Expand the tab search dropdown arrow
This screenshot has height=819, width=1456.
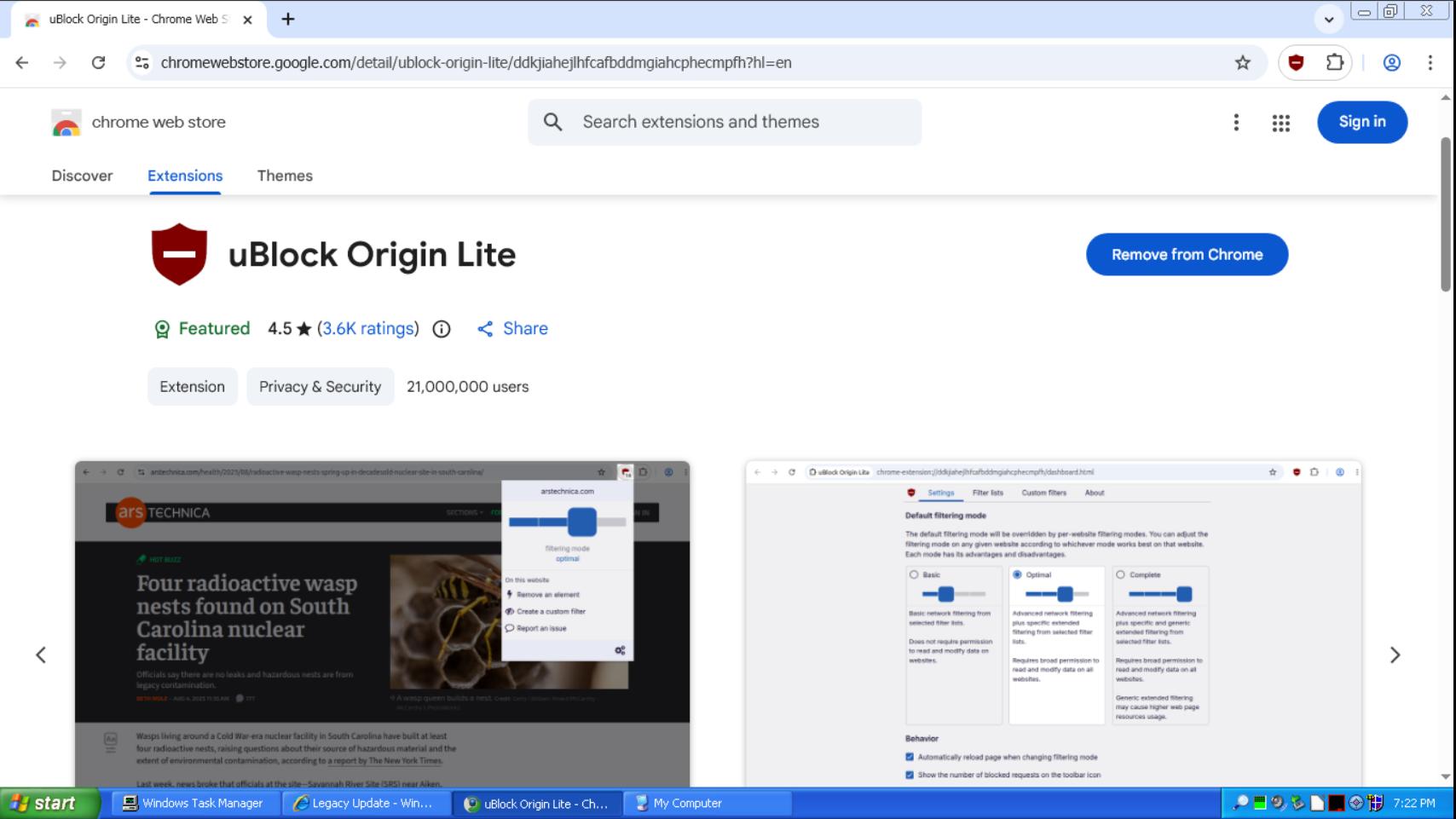pos(1328,19)
